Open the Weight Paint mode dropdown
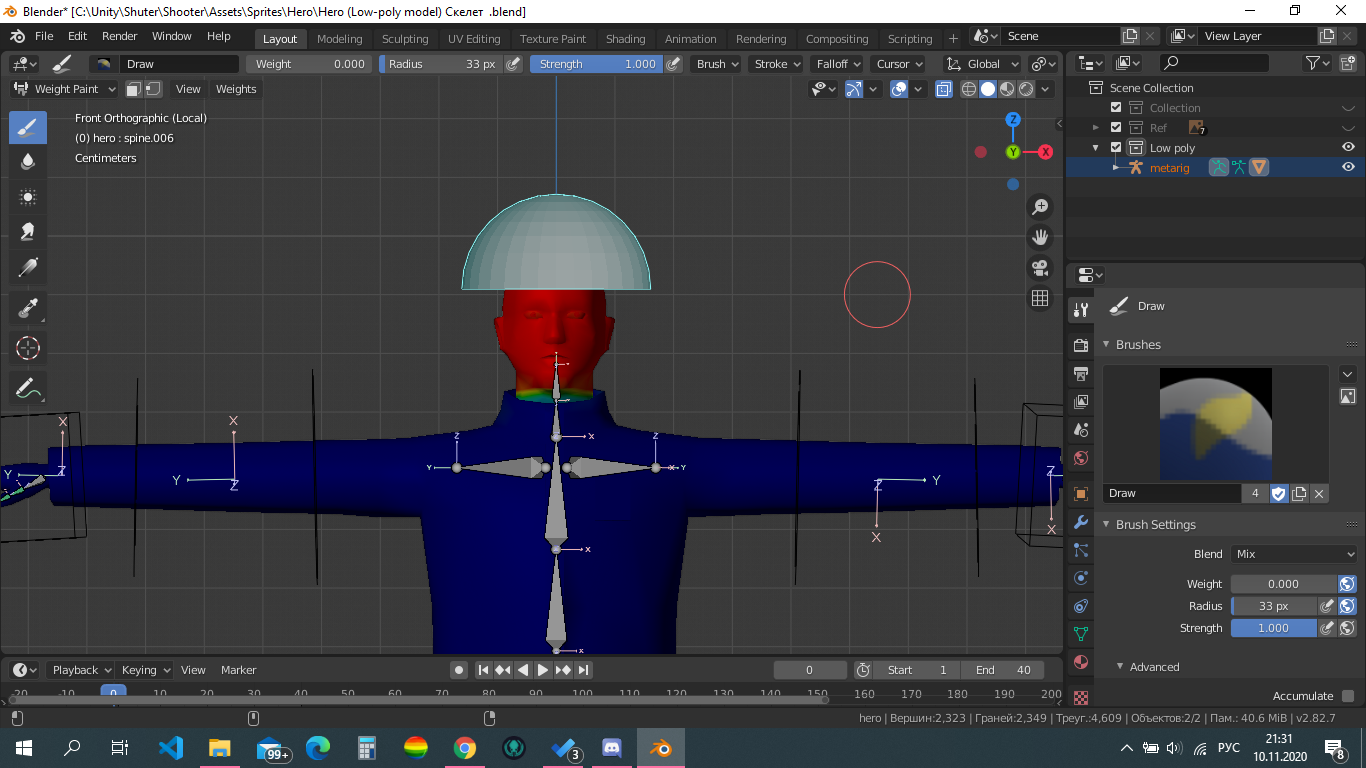This screenshot has width=1366, height=768. (x=65, y=89)
